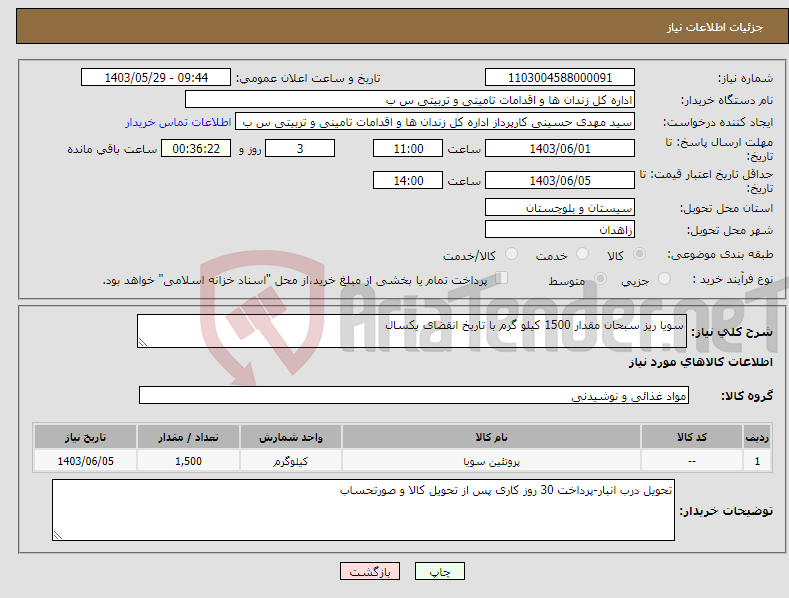Click the resize handle of description textarea
Image resolution: width=789 pixels, height=598 pixels.
click(x=143, y=342)
